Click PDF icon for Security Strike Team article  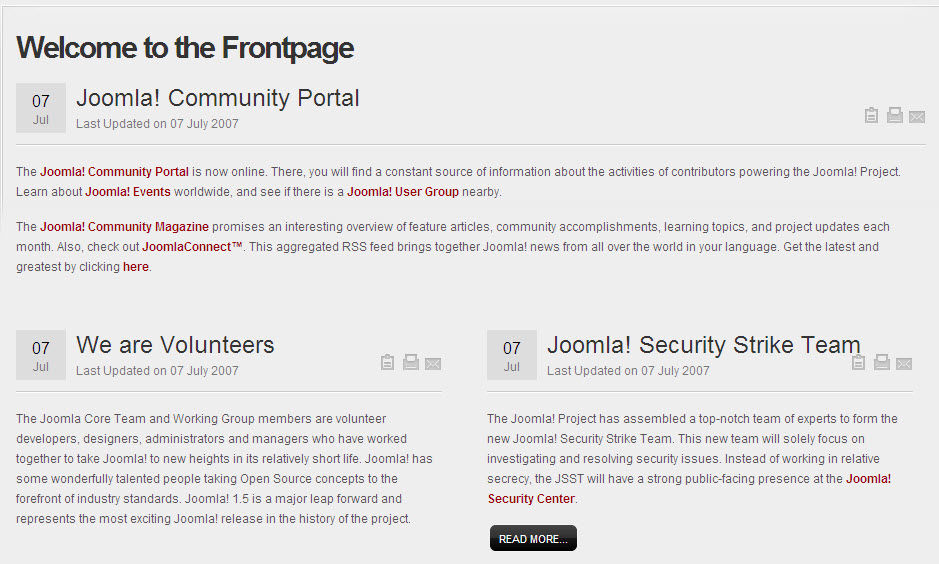coord(858,362)
